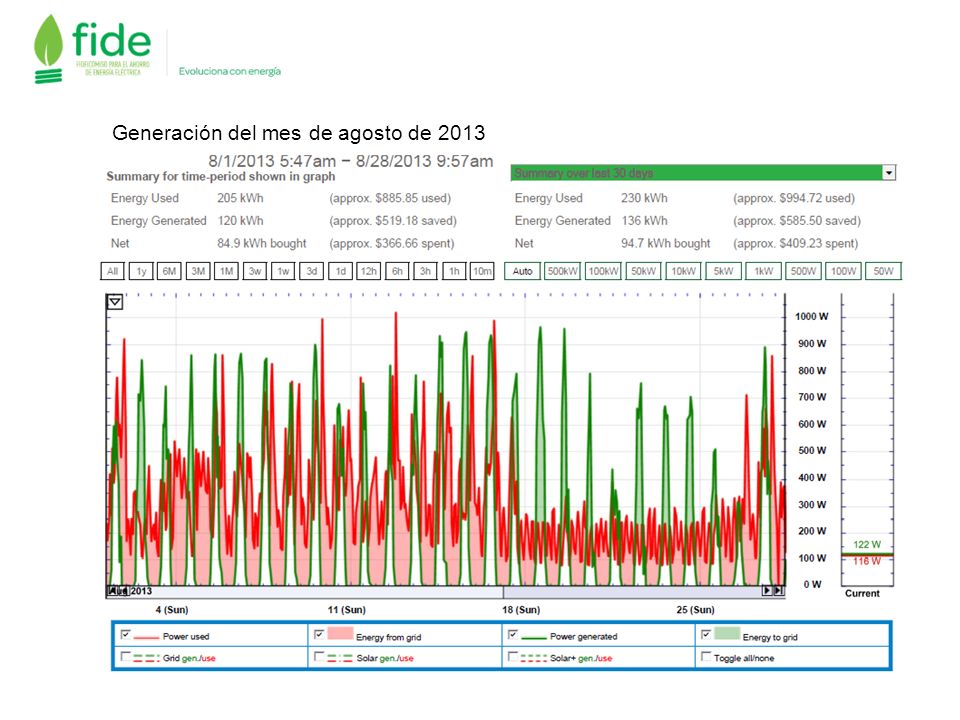
Task: Toggle the Power used checkbox
Action: tap(126, 634)
